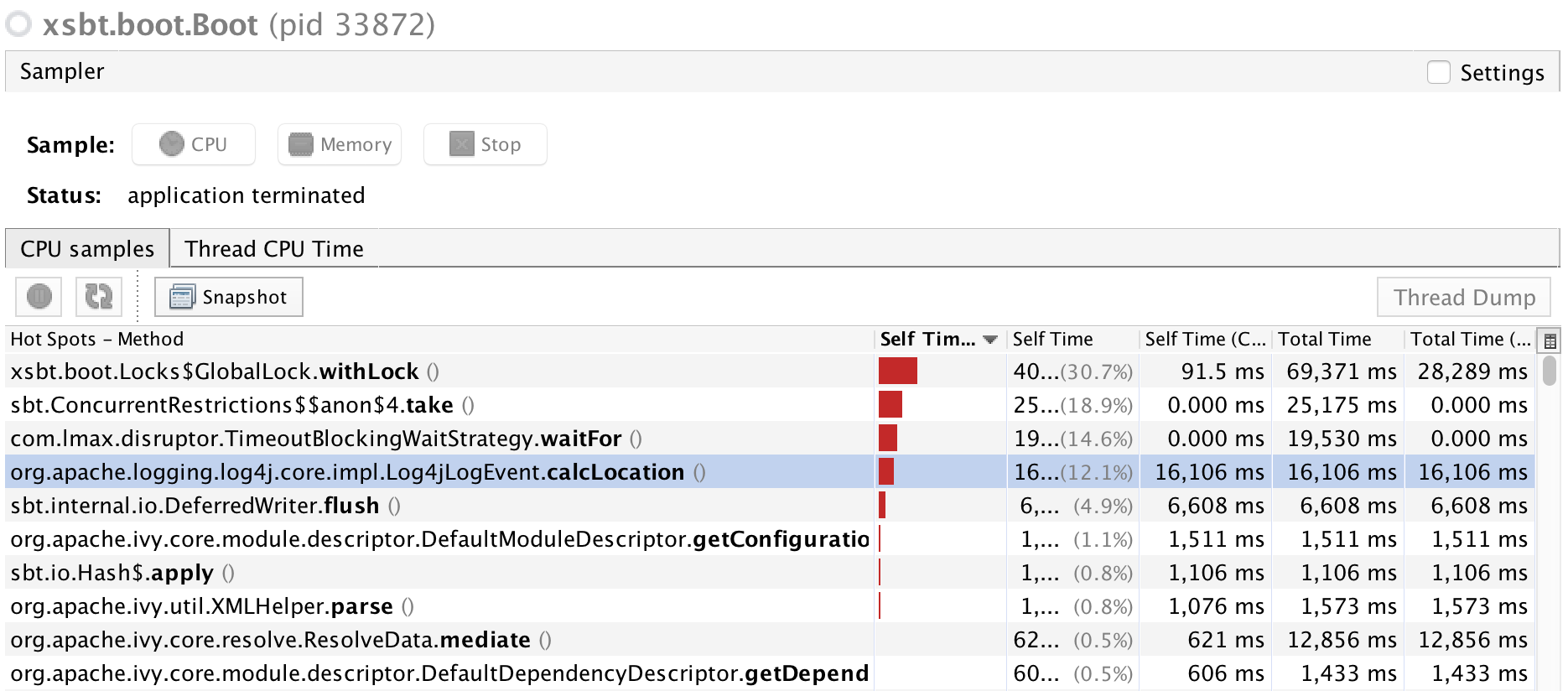This screenshot has width=1568, height=691.
Task: Click the refresh results icon button
Action: pyautogui.click(x=99, y=297)
